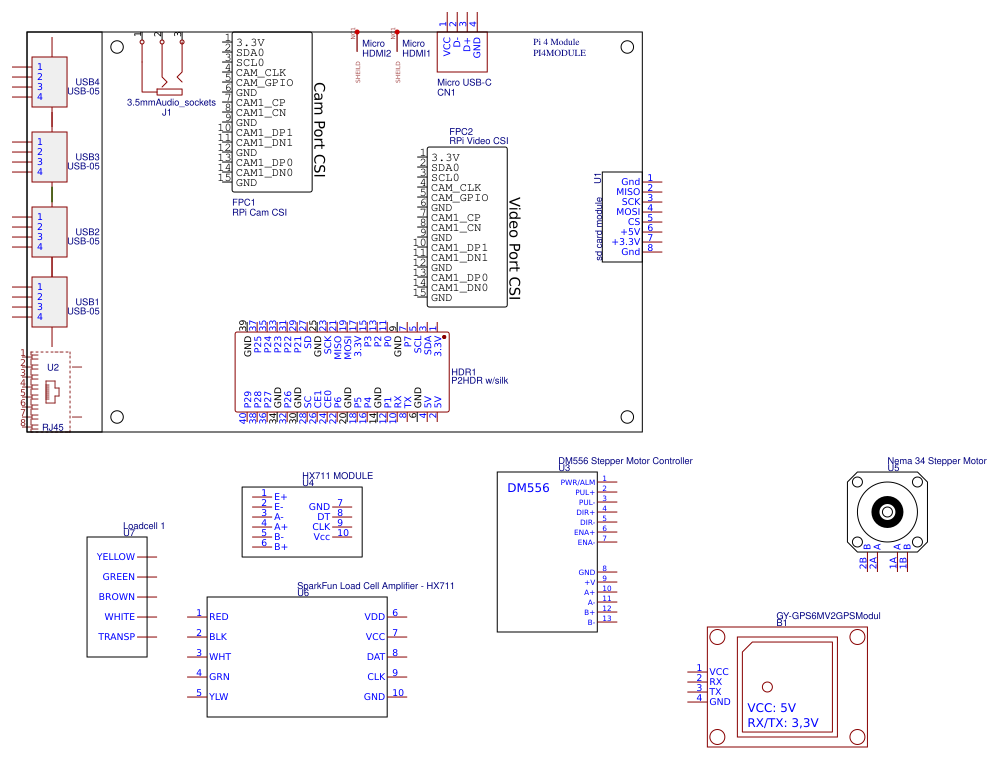The width and height of the screenshot is (998, 757).
Task: Click the Pi 4 Module title text
Action: pos(556,42)
